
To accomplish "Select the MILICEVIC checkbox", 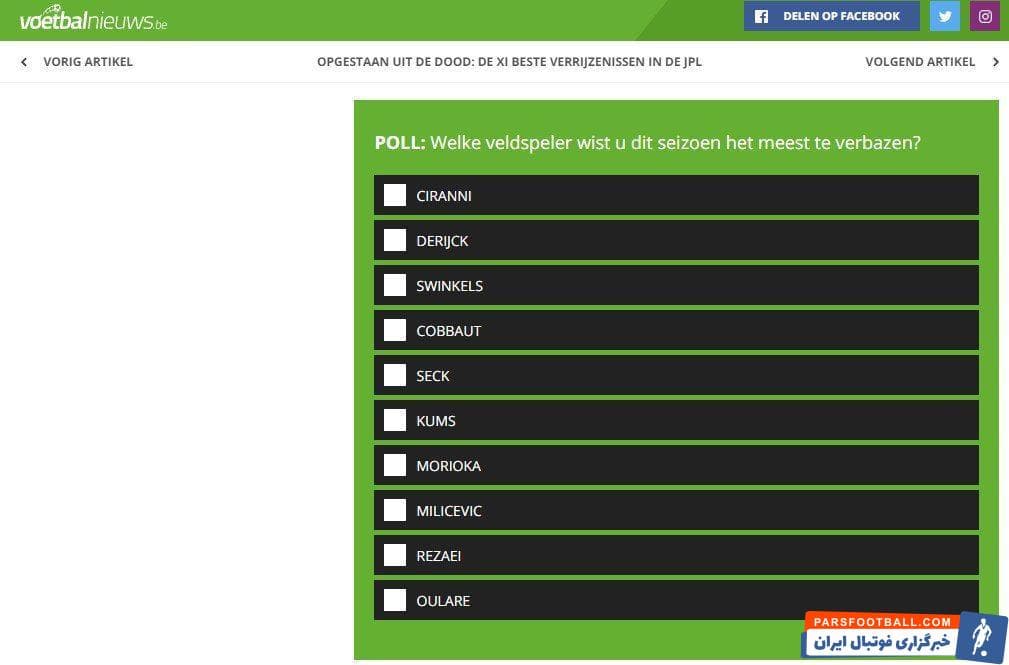I will tap(395, 510).
